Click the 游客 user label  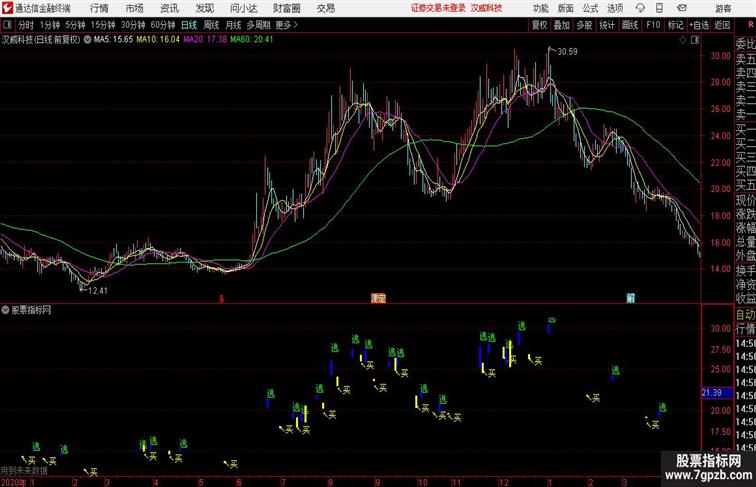[x=723, y=8]
